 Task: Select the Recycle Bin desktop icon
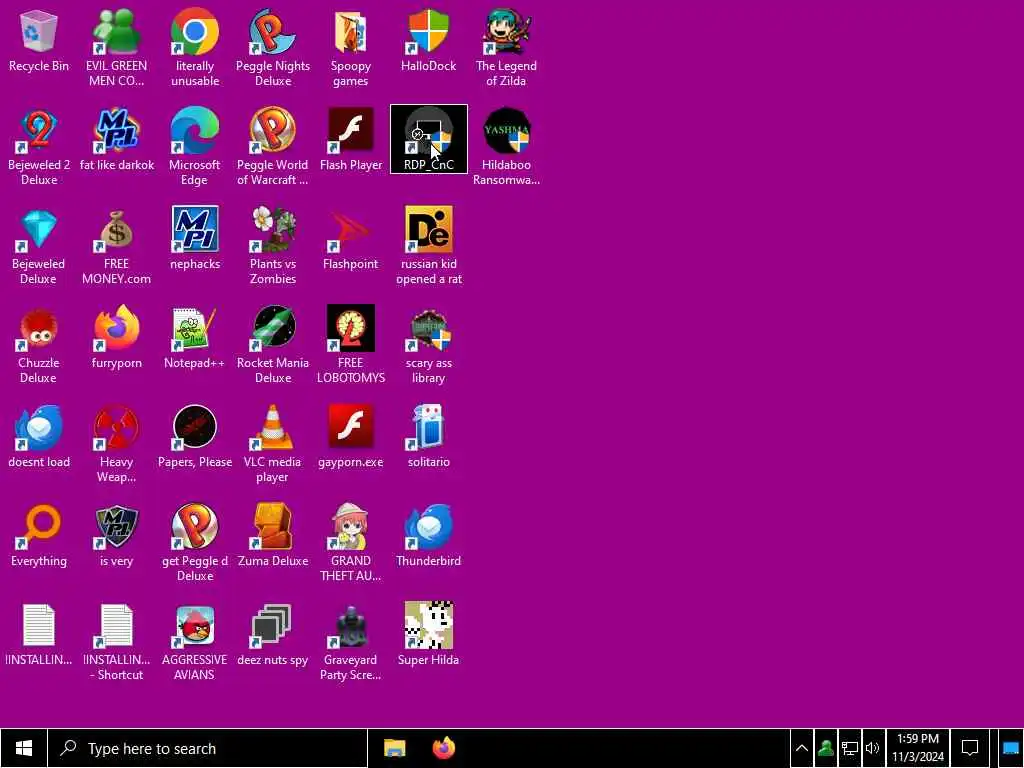[39, 40]
